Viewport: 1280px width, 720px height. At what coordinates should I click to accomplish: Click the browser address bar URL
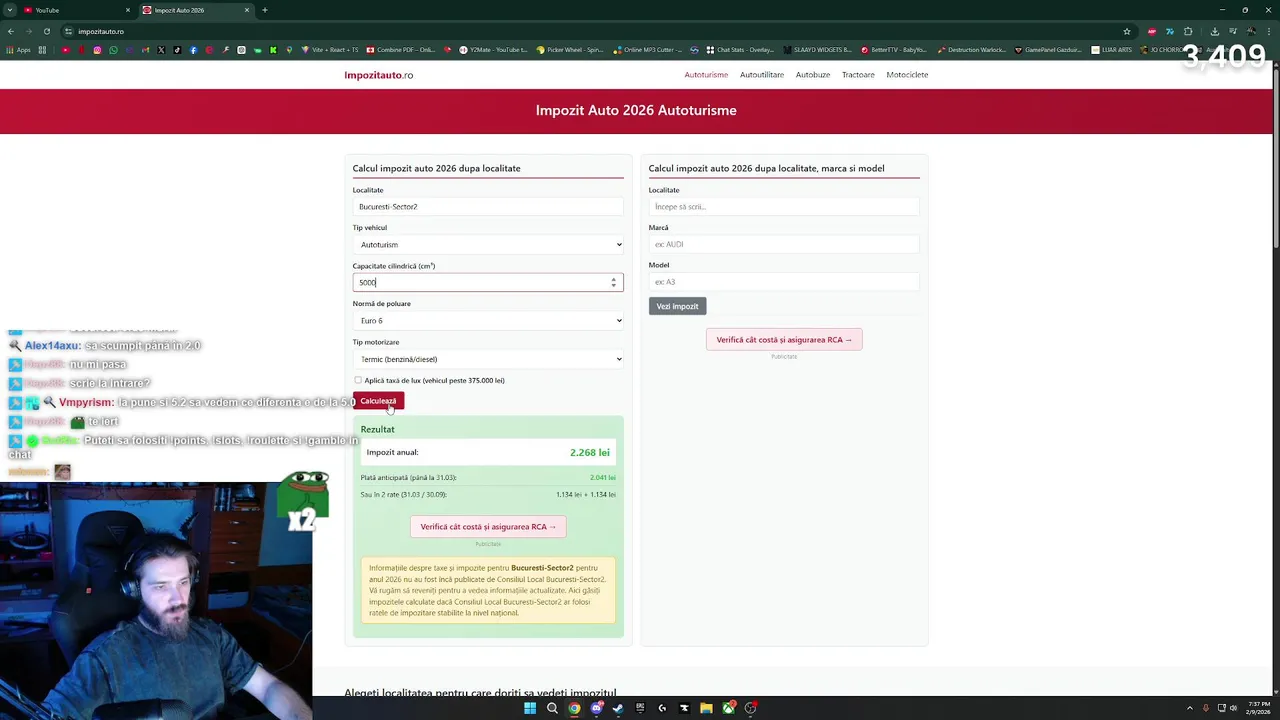[x=101, y=31]
